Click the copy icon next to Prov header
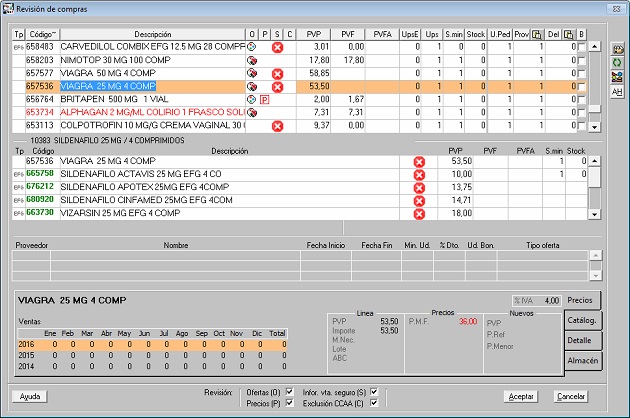 coord(536,35)
